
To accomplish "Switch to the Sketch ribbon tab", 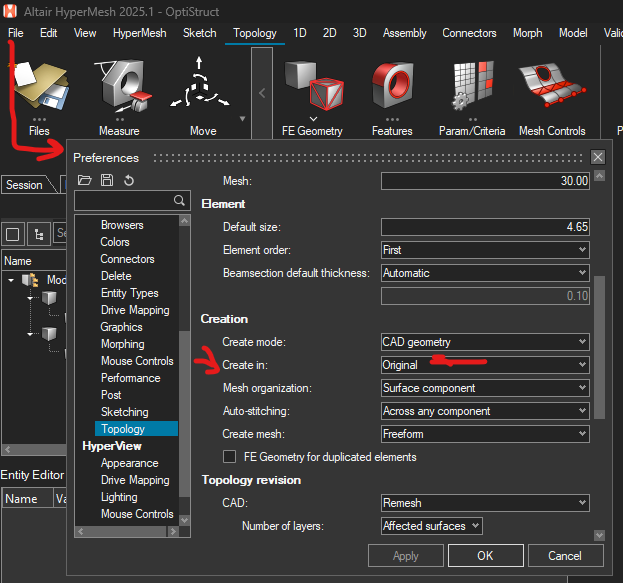I will coord(199,33).
